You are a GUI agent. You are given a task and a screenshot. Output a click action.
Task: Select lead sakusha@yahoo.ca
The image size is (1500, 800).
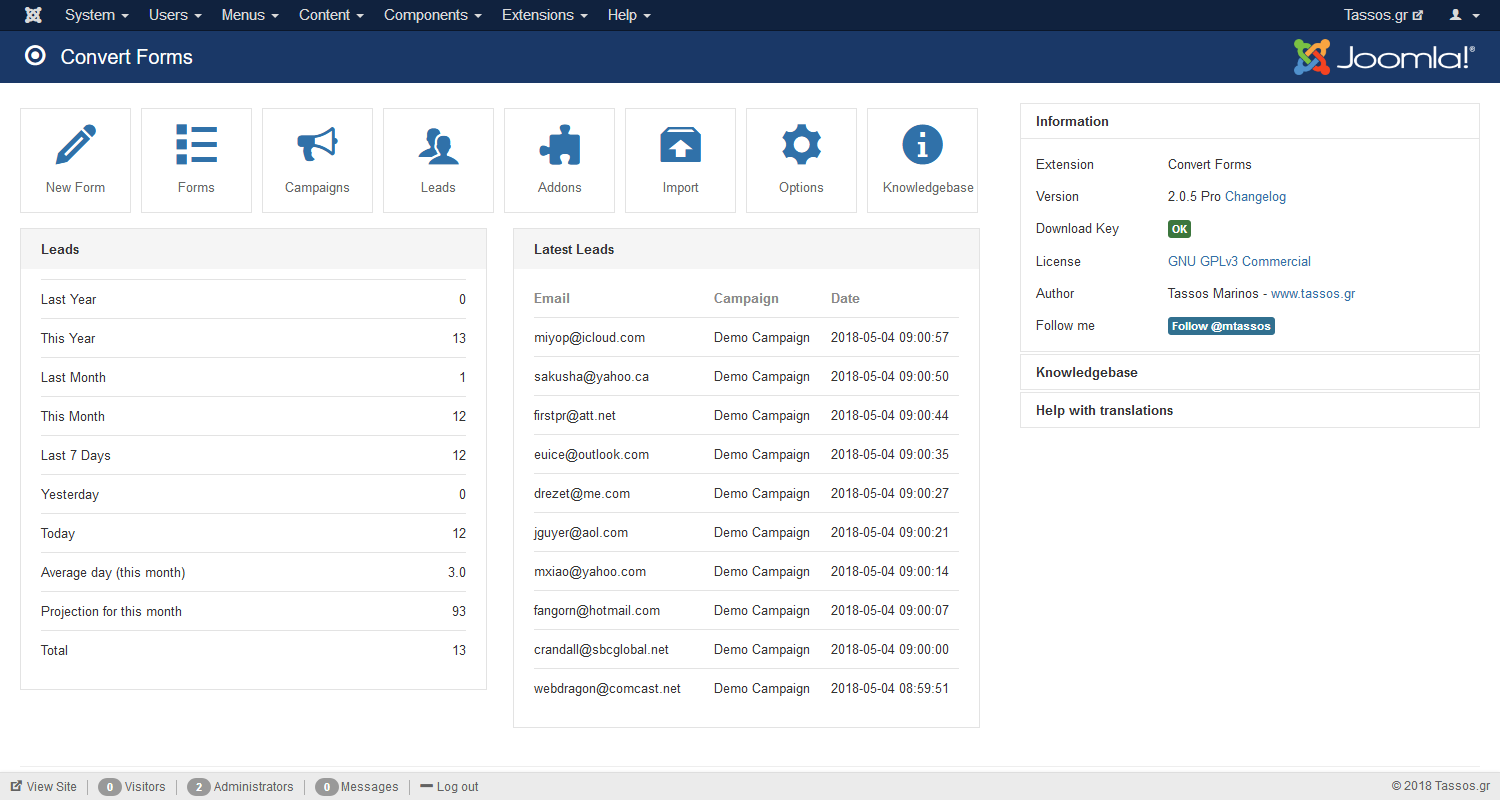(x=591, y=377)
